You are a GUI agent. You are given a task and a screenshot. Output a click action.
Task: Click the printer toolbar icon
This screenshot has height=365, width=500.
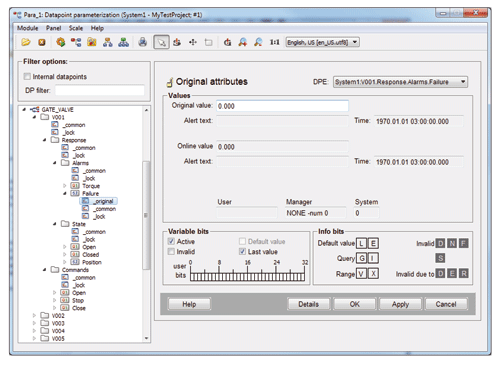143,42
